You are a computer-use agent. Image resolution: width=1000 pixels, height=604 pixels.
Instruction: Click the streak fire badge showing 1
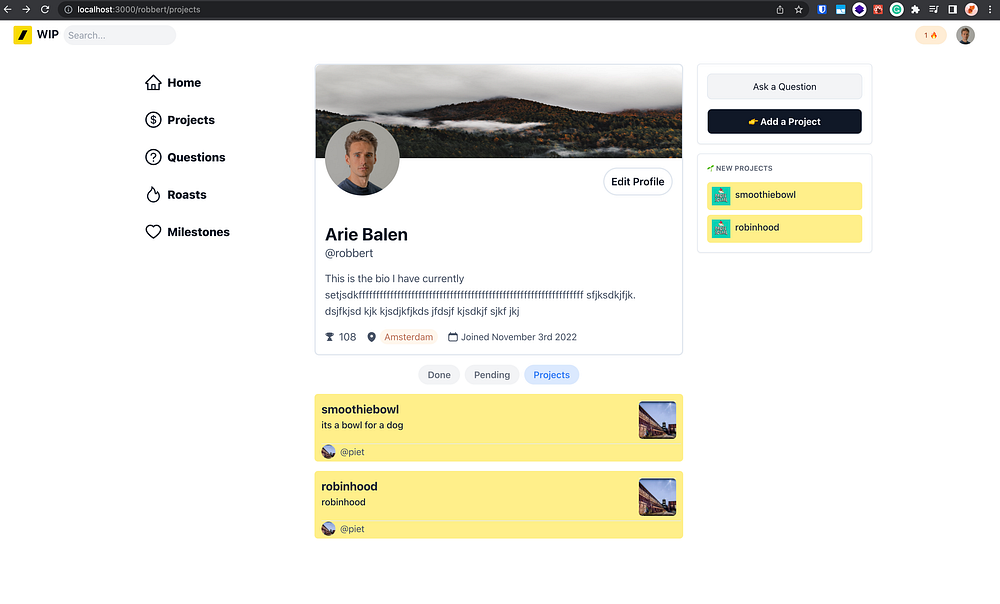click(x=930, y=35)
